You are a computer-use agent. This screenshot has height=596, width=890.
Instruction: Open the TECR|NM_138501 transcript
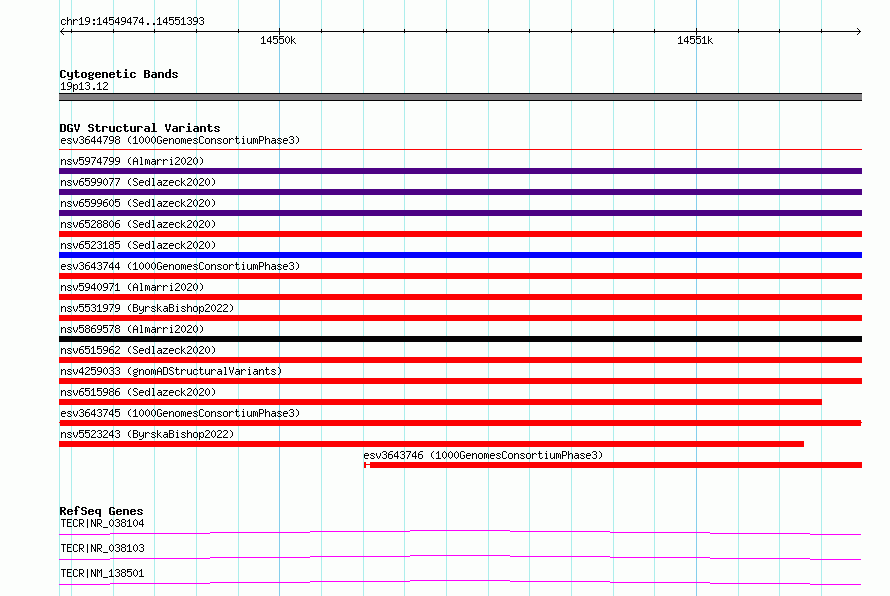point(460,582)
